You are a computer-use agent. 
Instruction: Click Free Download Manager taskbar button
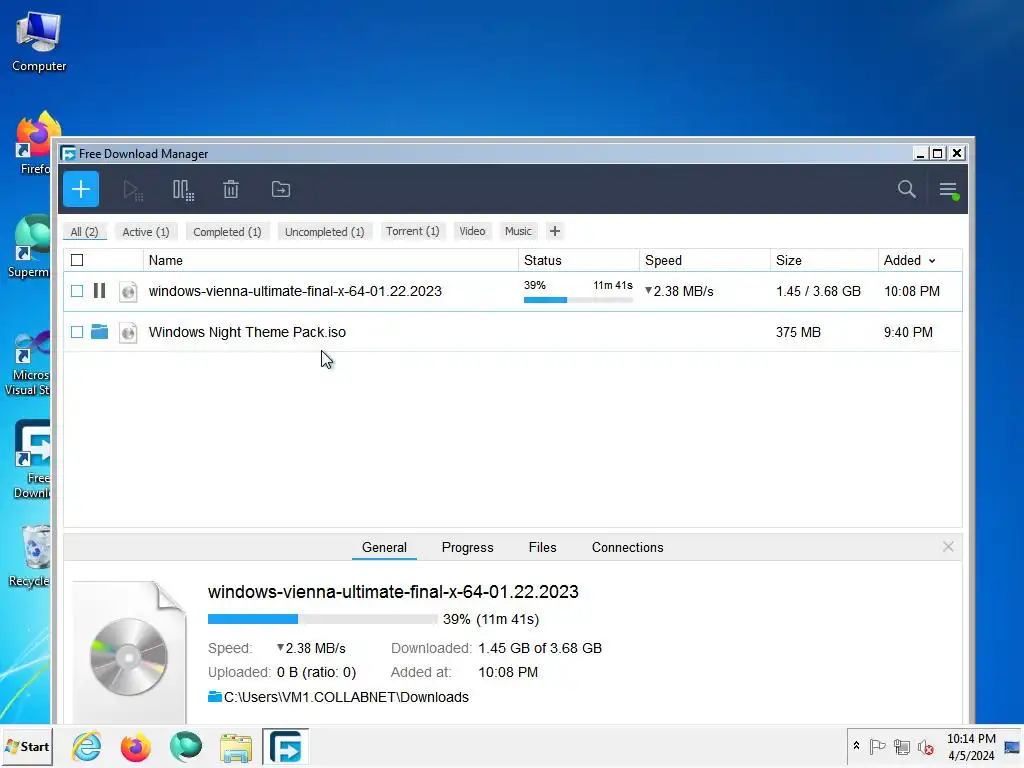(285, 746)
